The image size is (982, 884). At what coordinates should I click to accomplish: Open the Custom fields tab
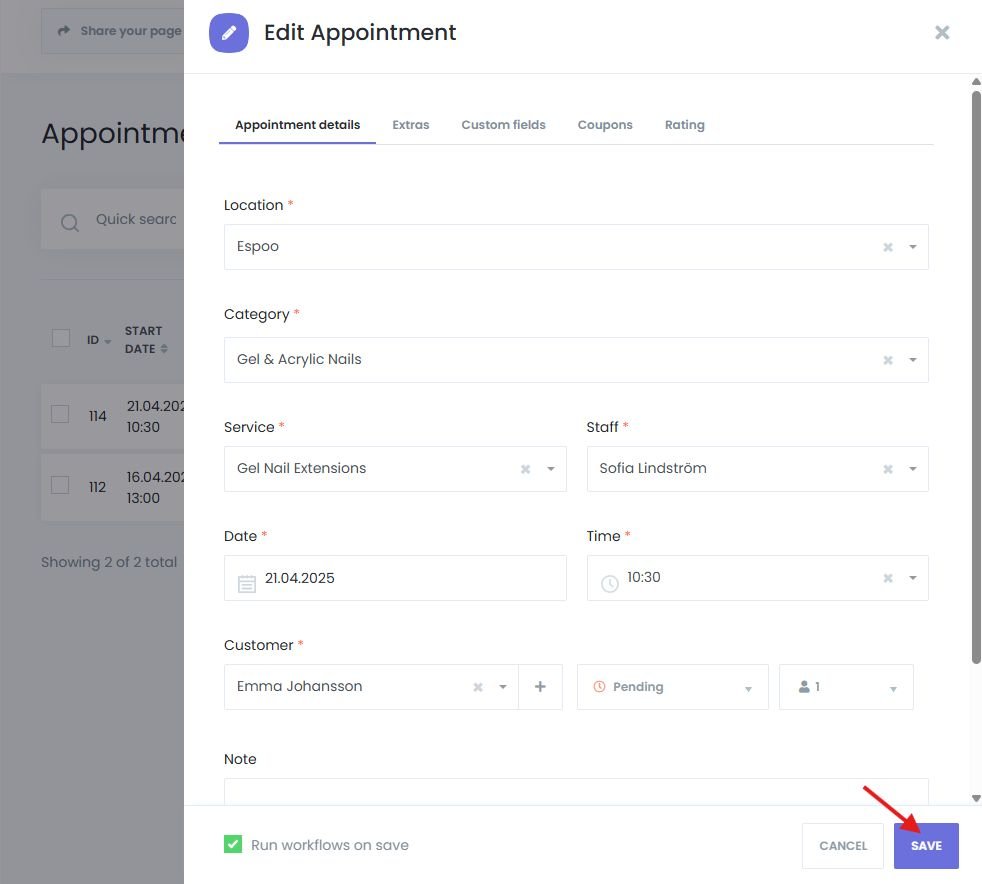[x=503, y=124]
